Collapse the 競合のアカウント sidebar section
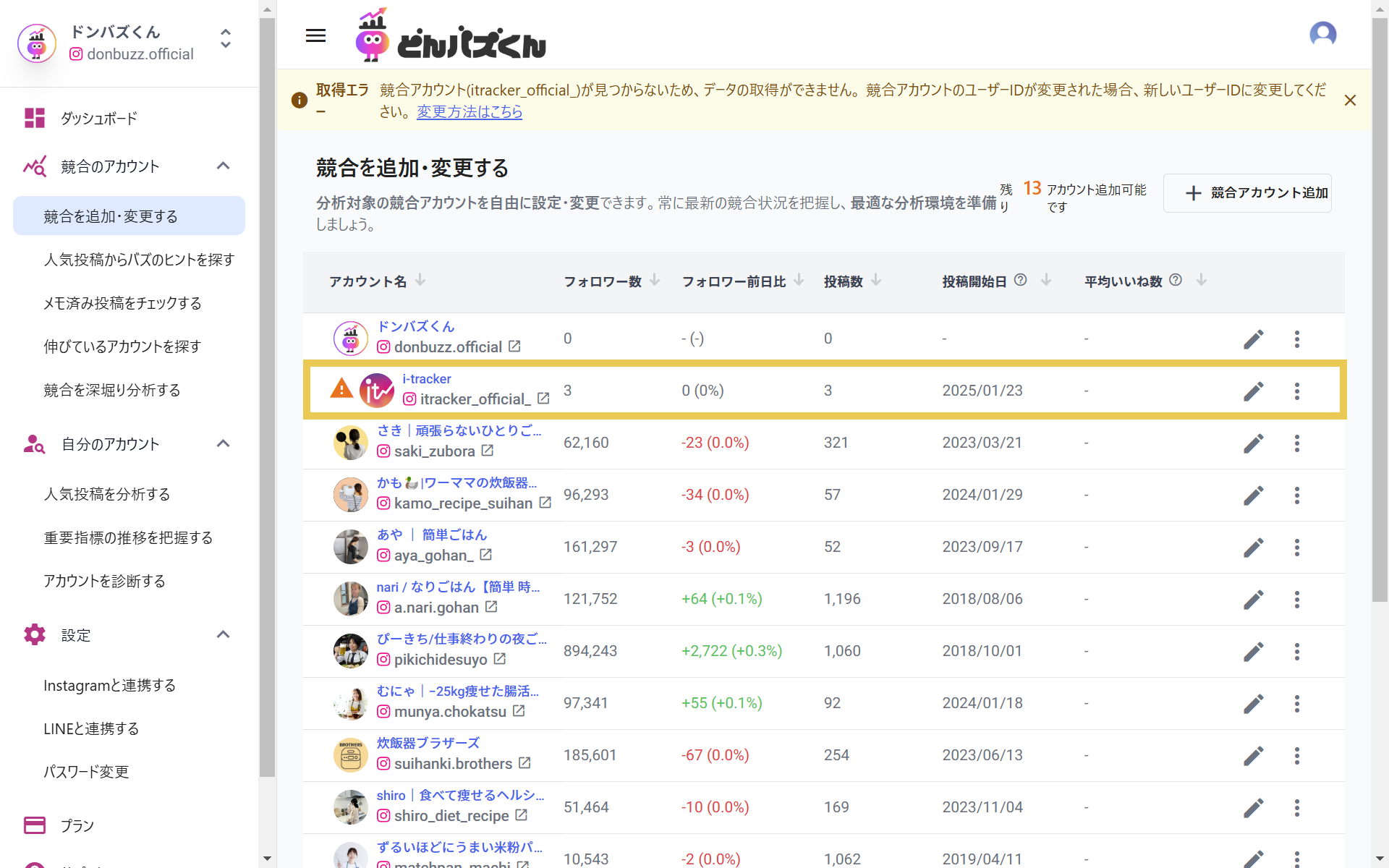The image size is (1389, 868). pyautogui.click(x=223, y=166)
